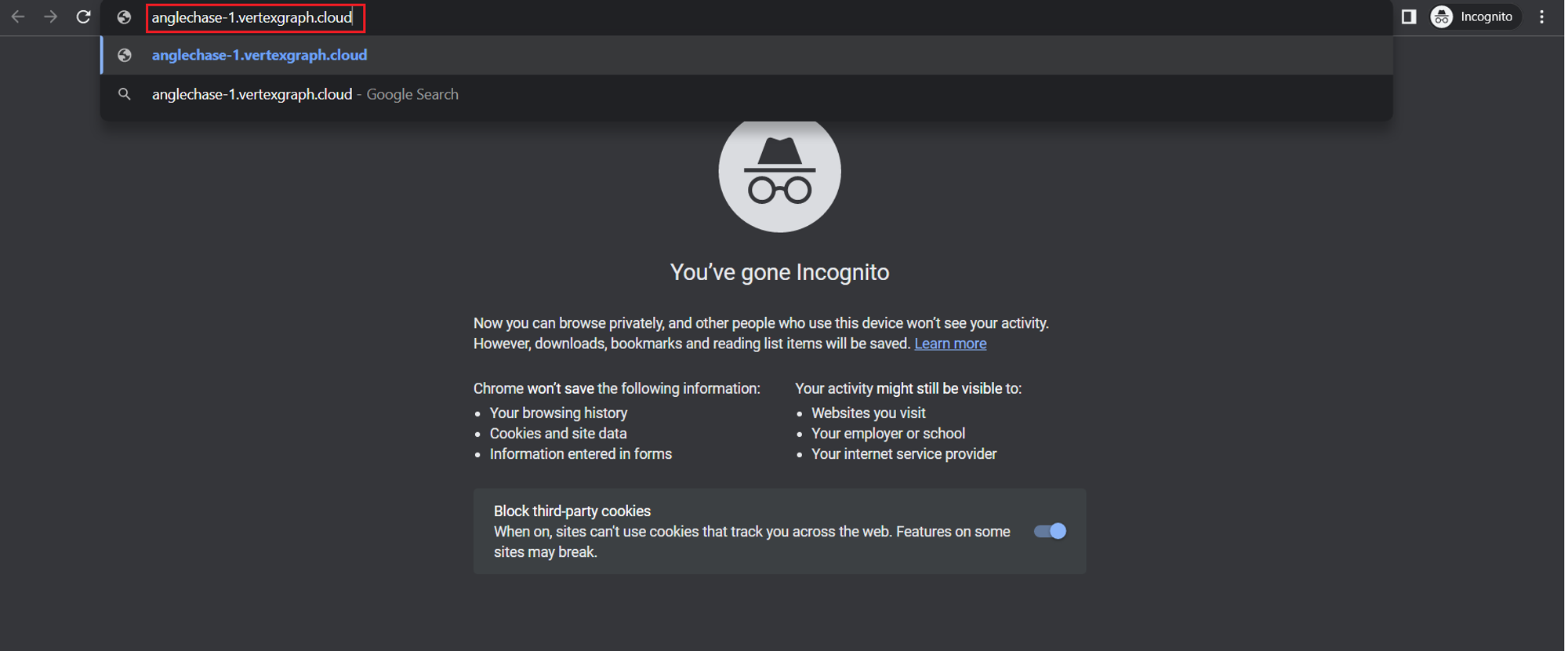
Task: Click the "Block third-party cookies" title text
Action: pyautogui.click(x=572, y=511)
